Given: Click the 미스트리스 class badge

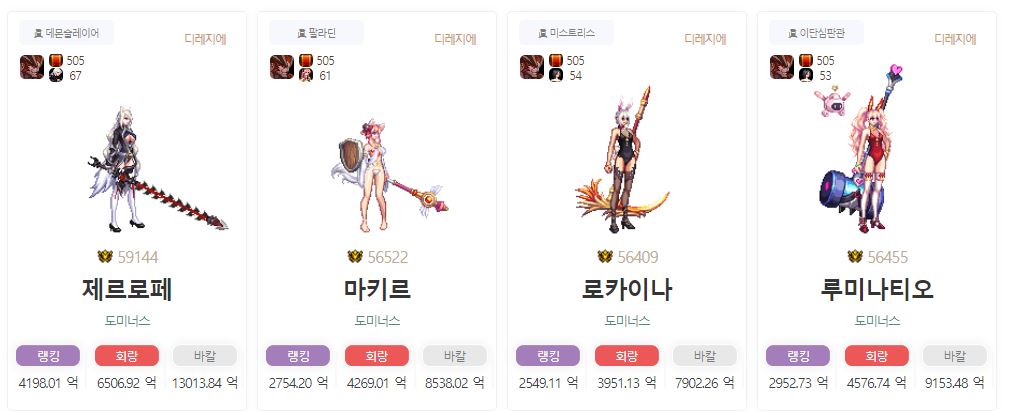Looking at the screenshot, I should click(566, 33).
